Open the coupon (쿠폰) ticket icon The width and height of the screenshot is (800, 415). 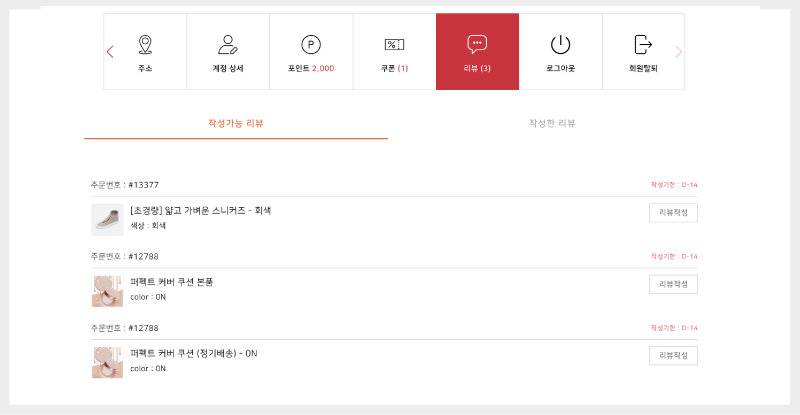point(394,45)
